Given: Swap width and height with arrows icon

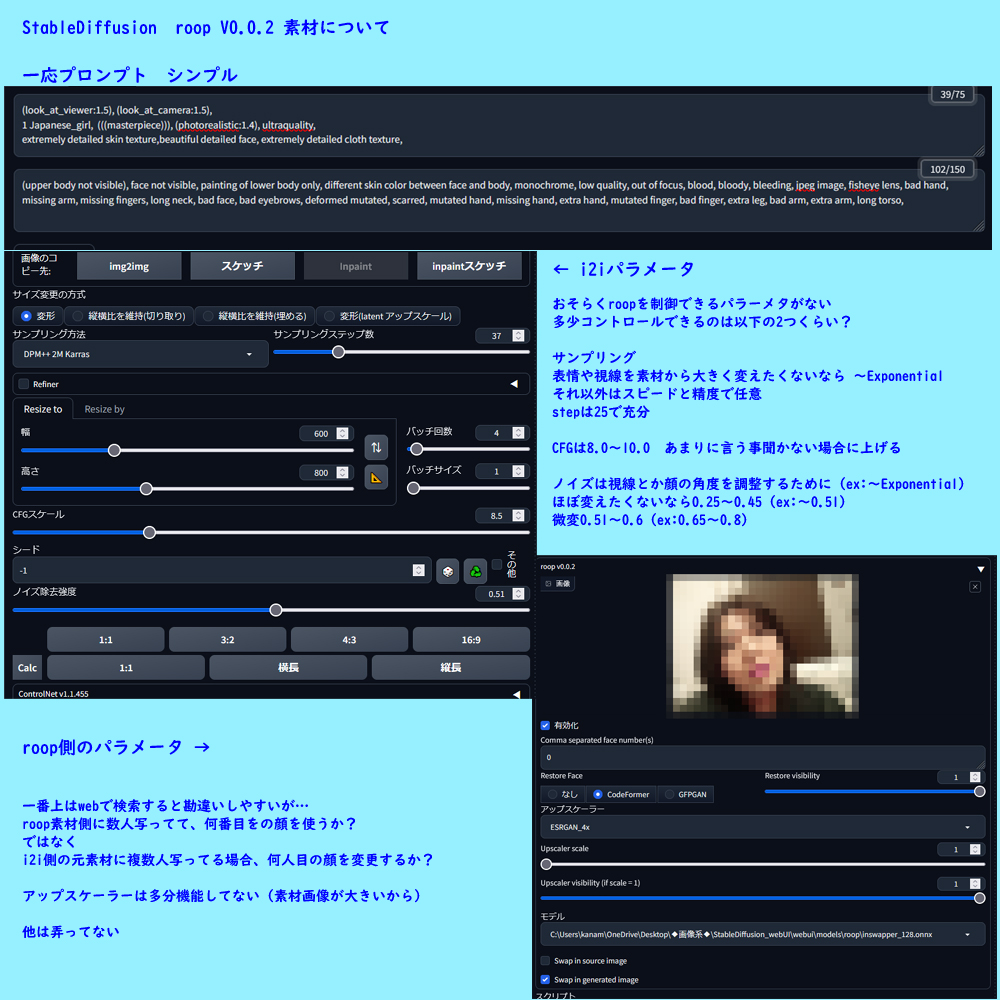Looking at the screenshot, I should tap(376, 447).
